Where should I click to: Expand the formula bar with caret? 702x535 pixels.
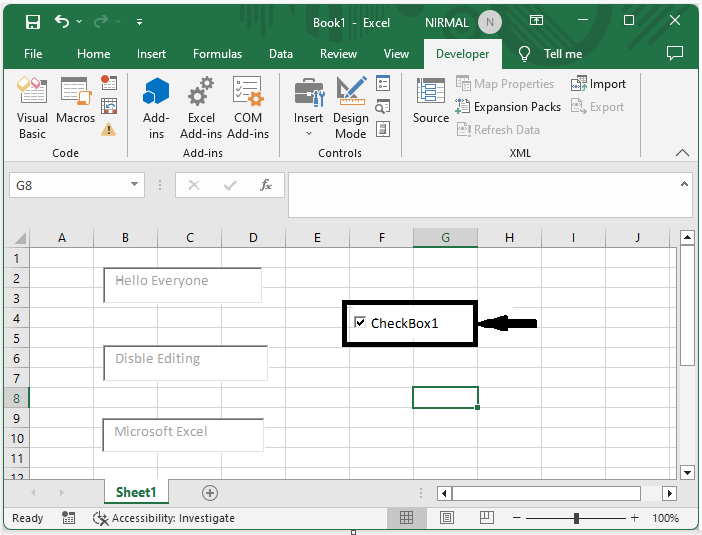(684, 184)
